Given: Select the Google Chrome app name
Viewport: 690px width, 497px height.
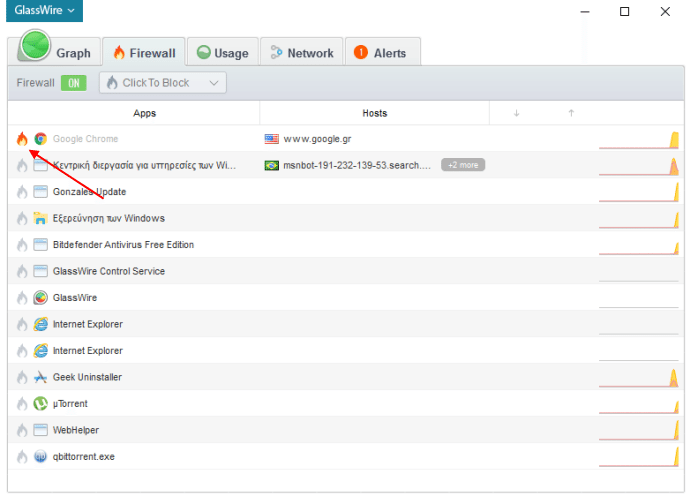Looking at the screenshot, I should 85,139.
